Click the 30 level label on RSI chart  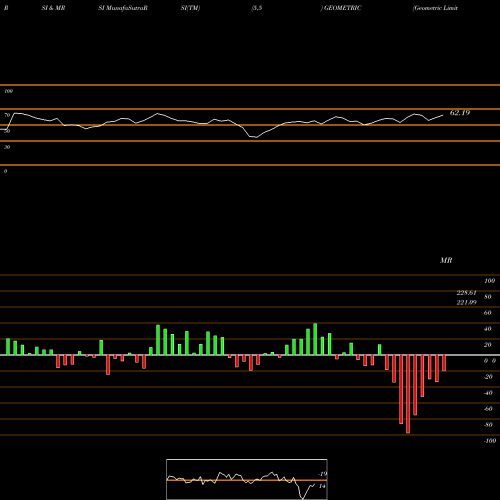pos(7,147)
